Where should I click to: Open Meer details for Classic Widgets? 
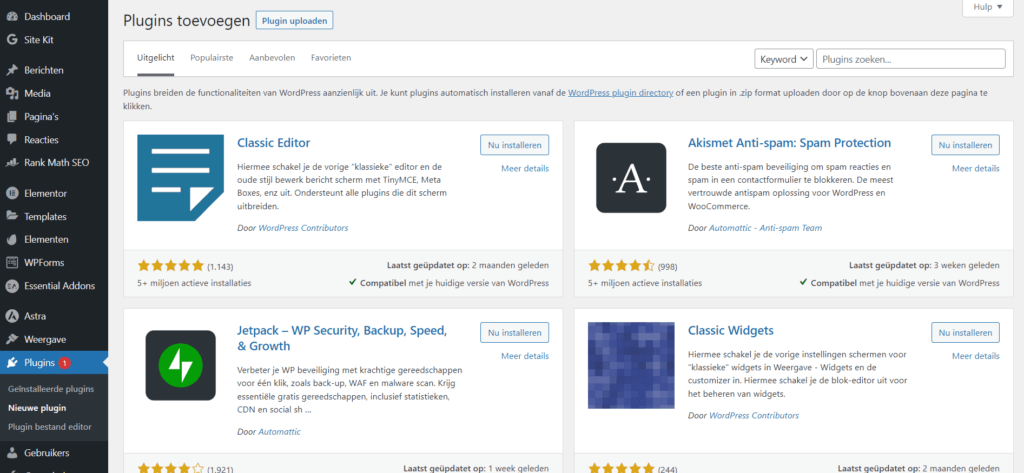(976, 356)
